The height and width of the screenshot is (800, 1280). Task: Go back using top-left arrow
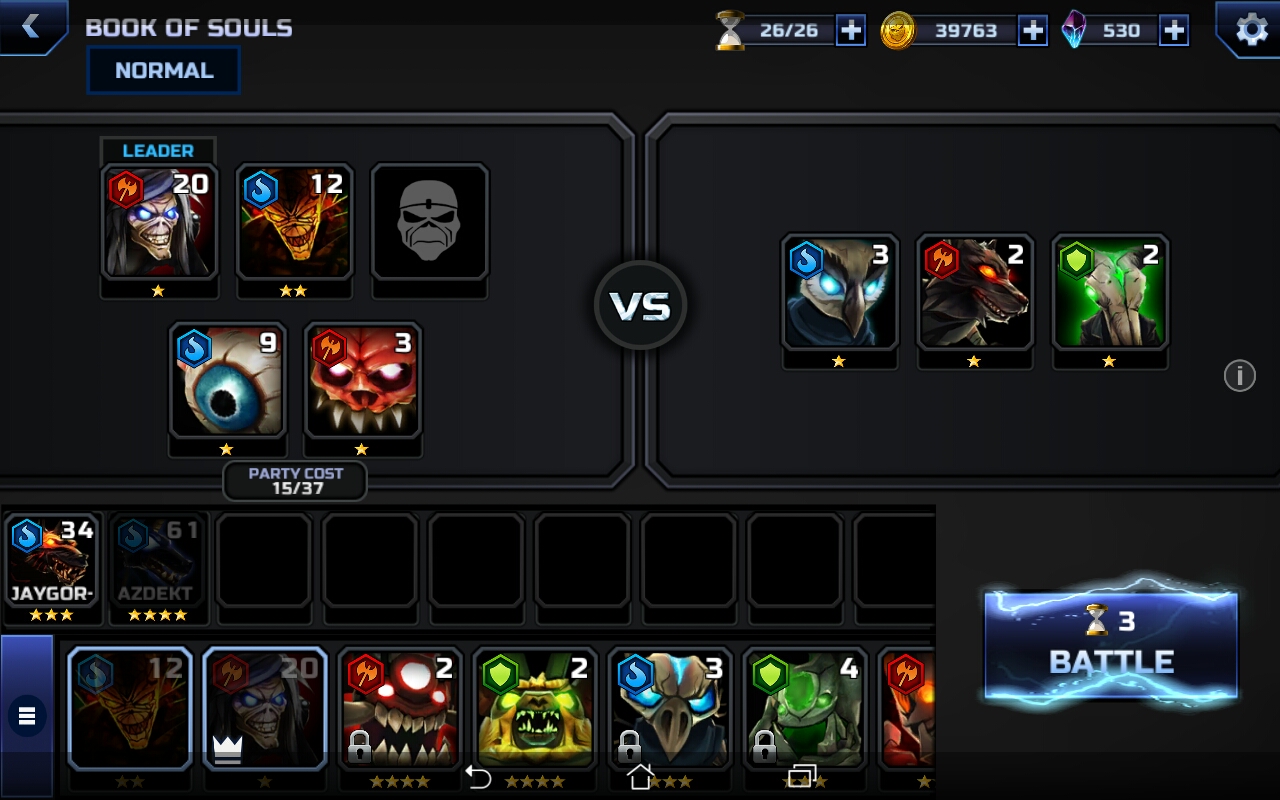31,26
